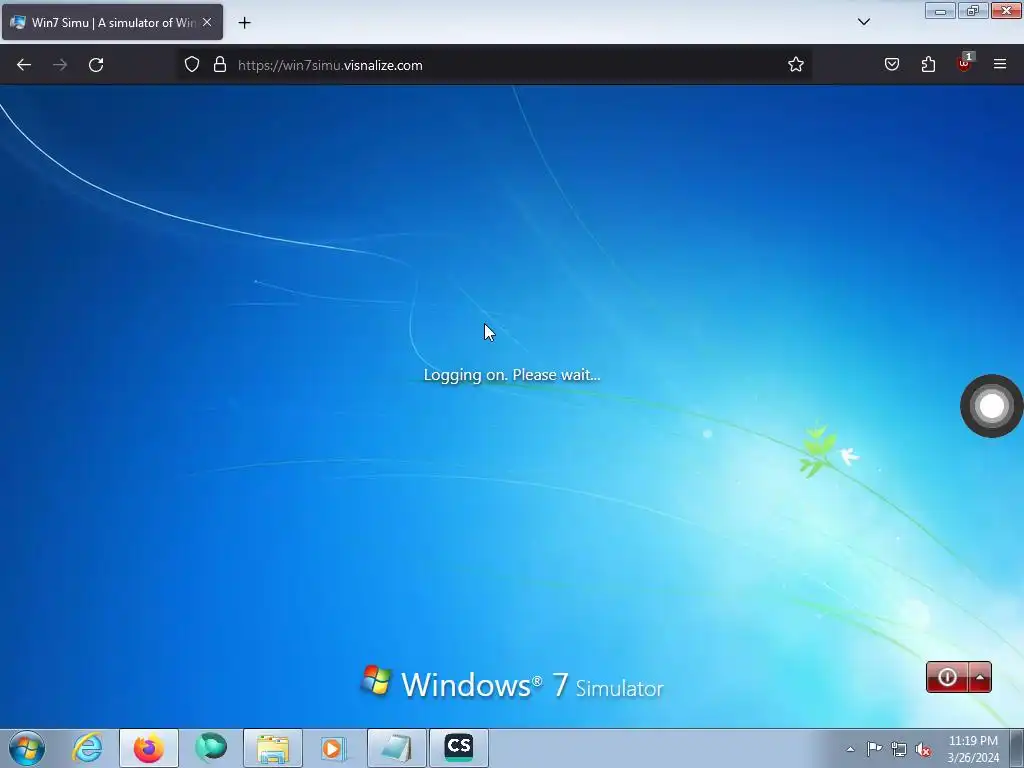Screen dimensions: 1024x768
Task: Click the forward navigation arrow
Action: pyautogui.click(x=60, y=65)
